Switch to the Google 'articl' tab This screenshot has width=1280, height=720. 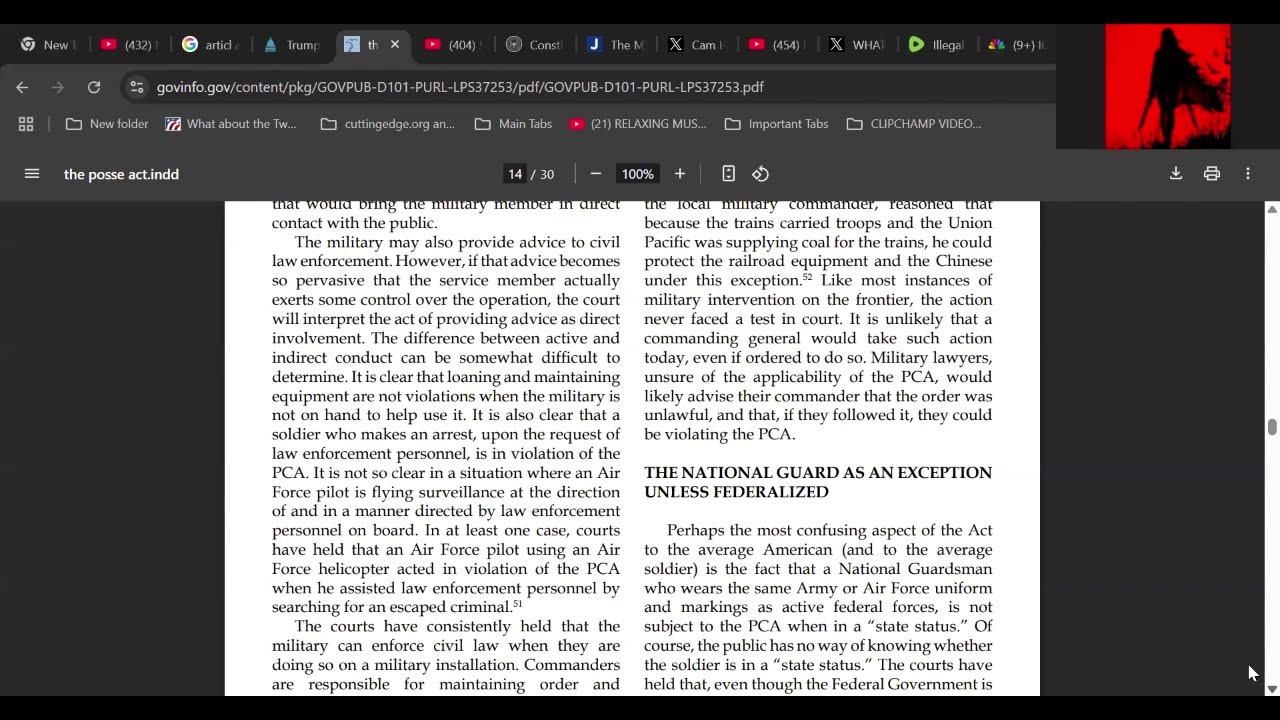[210, 45]
